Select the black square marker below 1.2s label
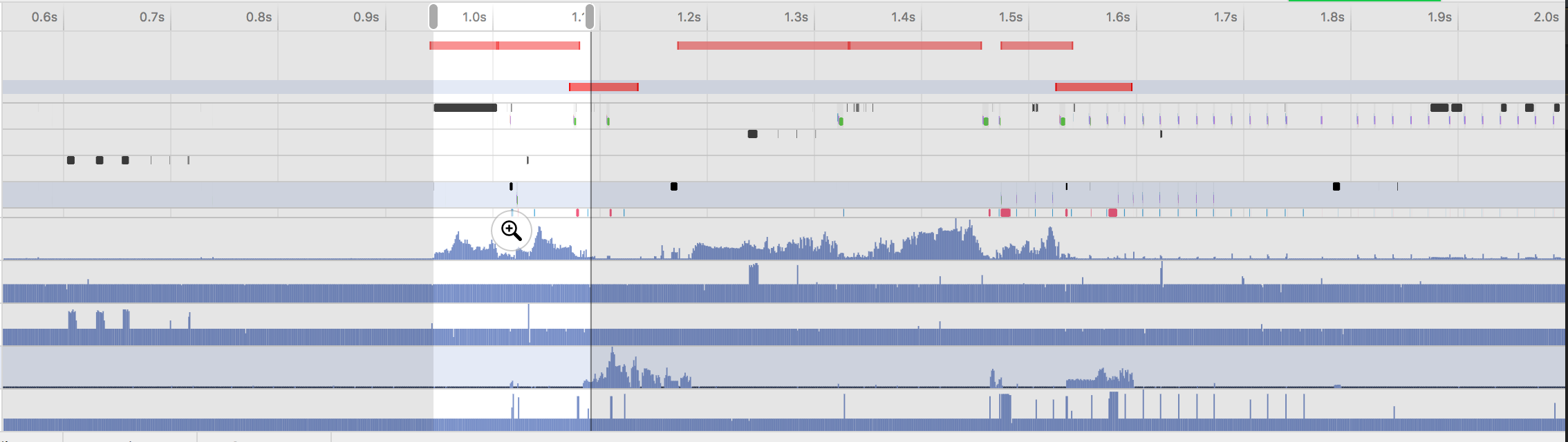 coord(674,186)
